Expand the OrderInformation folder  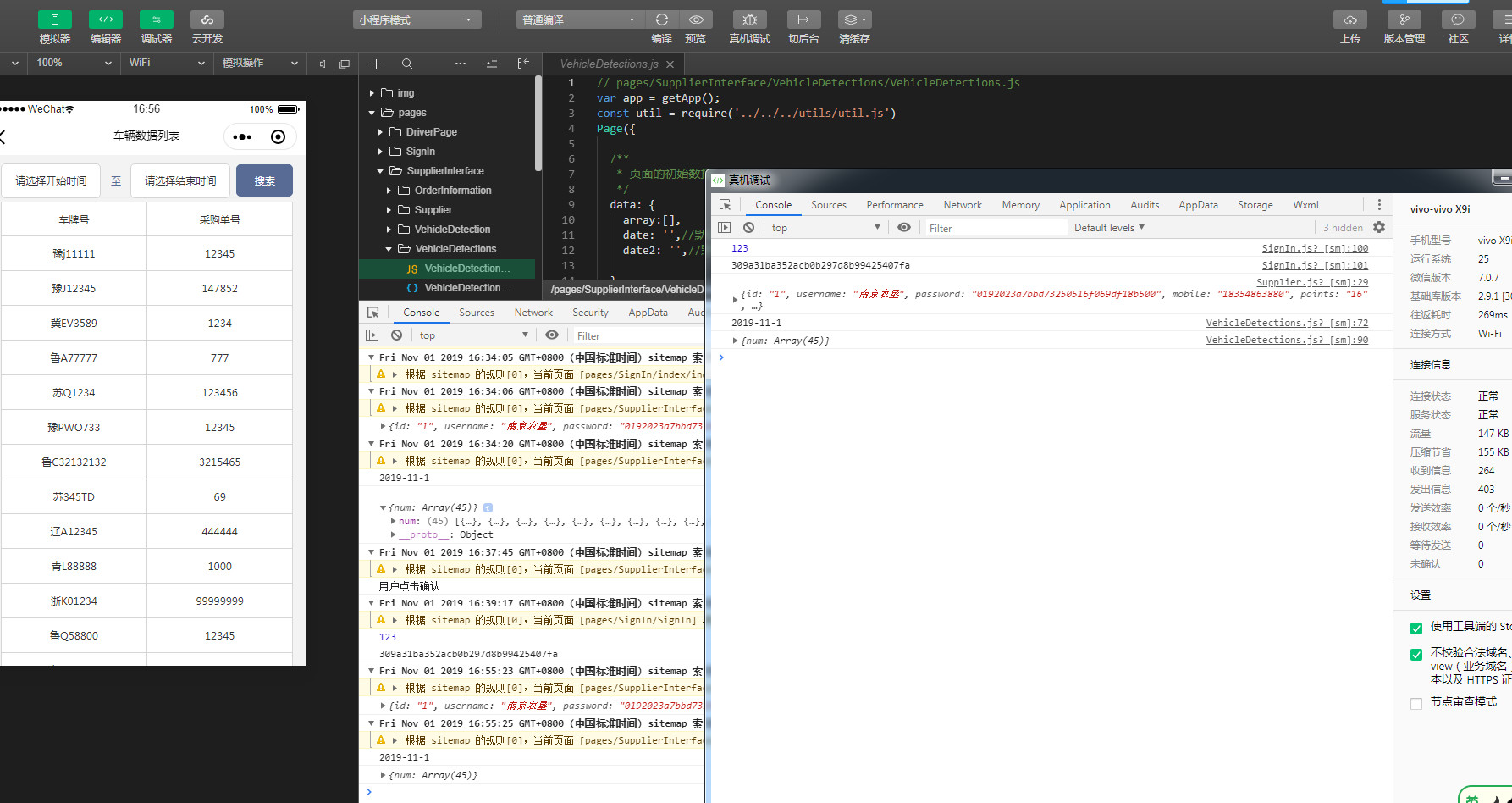389,191
